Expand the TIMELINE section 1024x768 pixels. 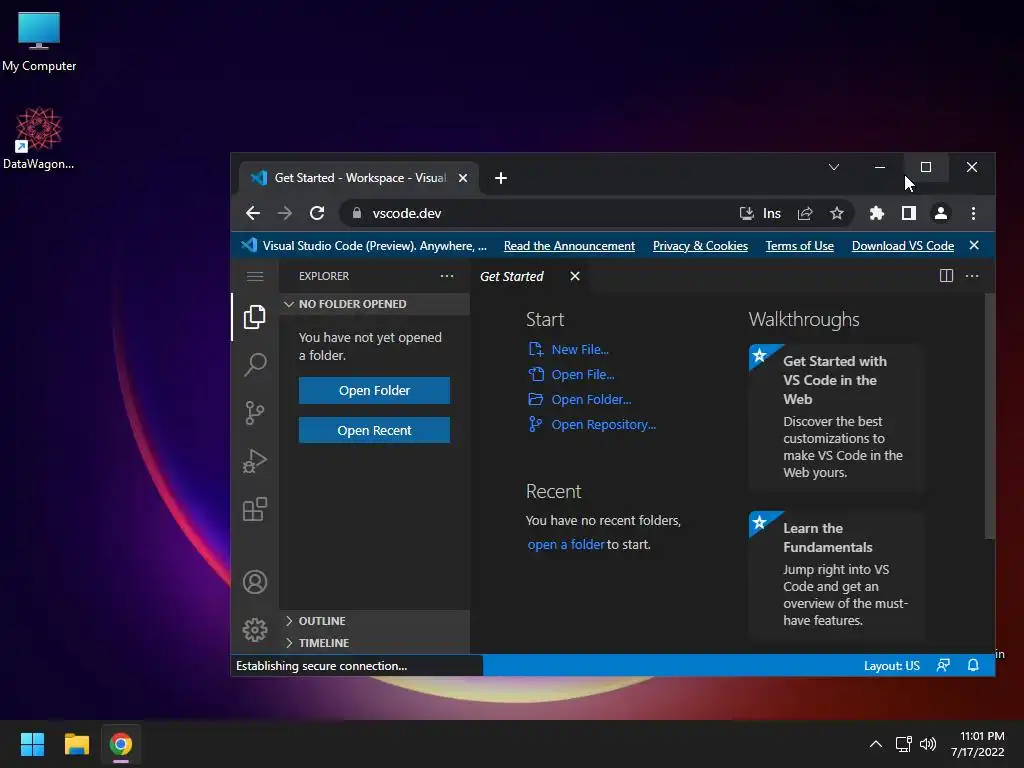[374, 643]
